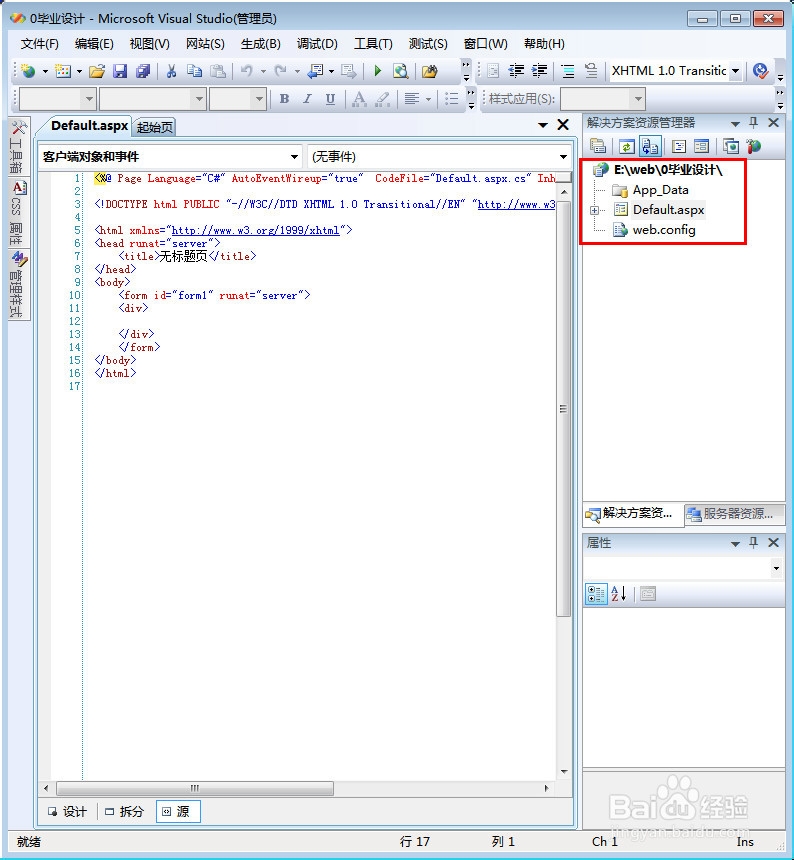The width and height of the screenshot is (794, 860).
Task: Toggle Italic formatting button
Action: click(x=307, y=99)
